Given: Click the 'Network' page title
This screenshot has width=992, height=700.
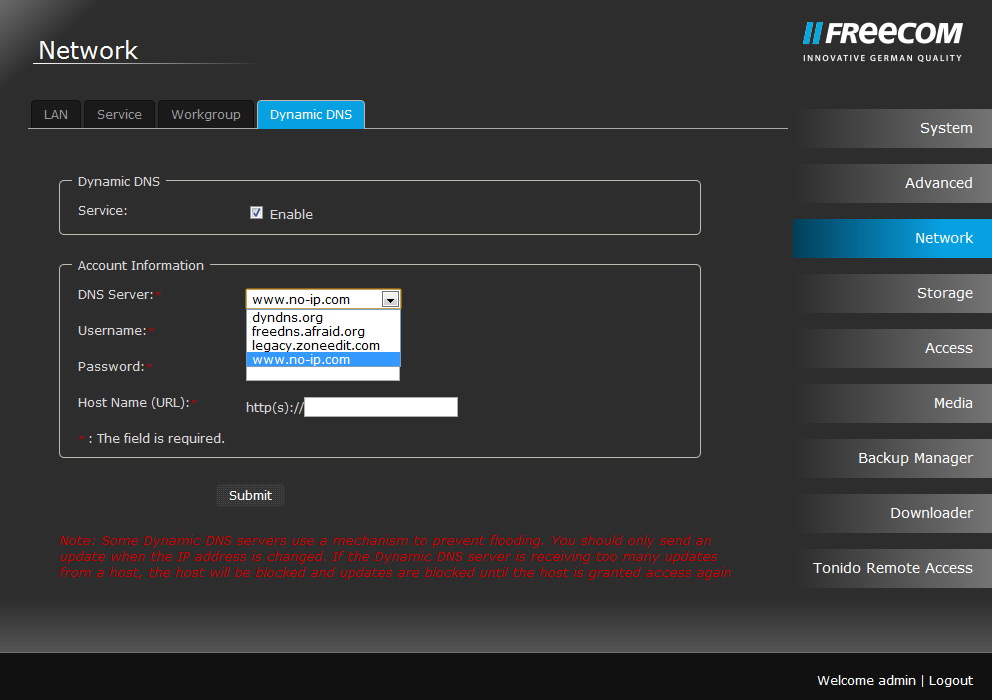Looking at the screenshot, I should point(88,51).
